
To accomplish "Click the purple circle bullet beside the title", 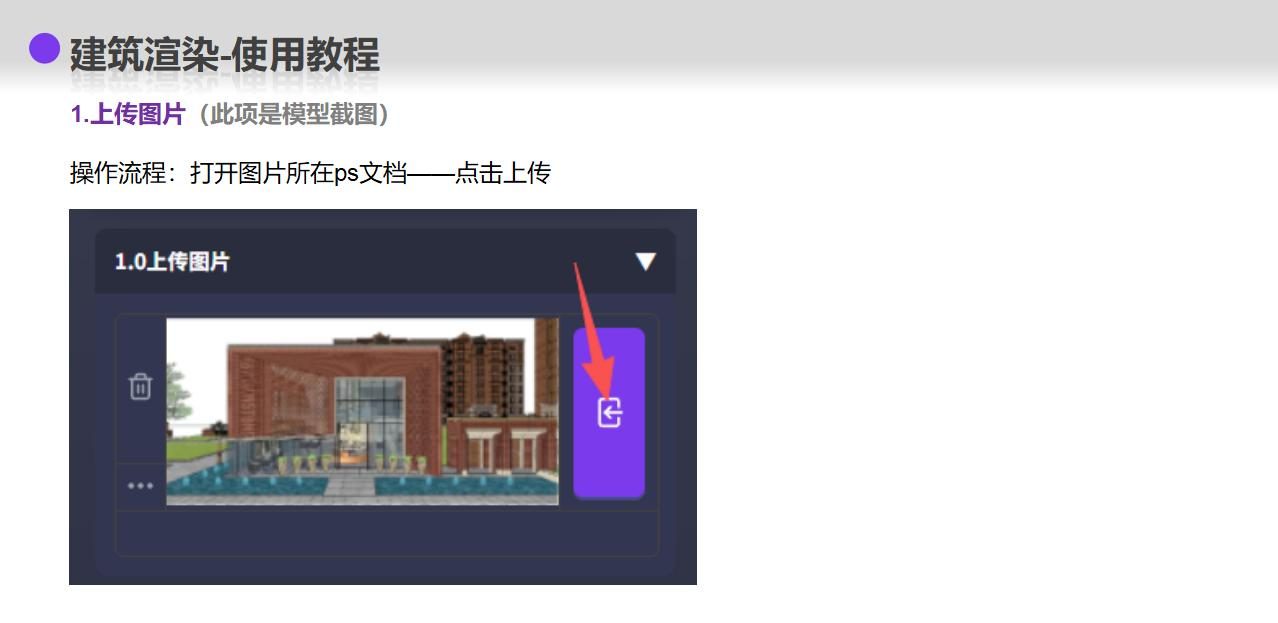I will point(44,48).
